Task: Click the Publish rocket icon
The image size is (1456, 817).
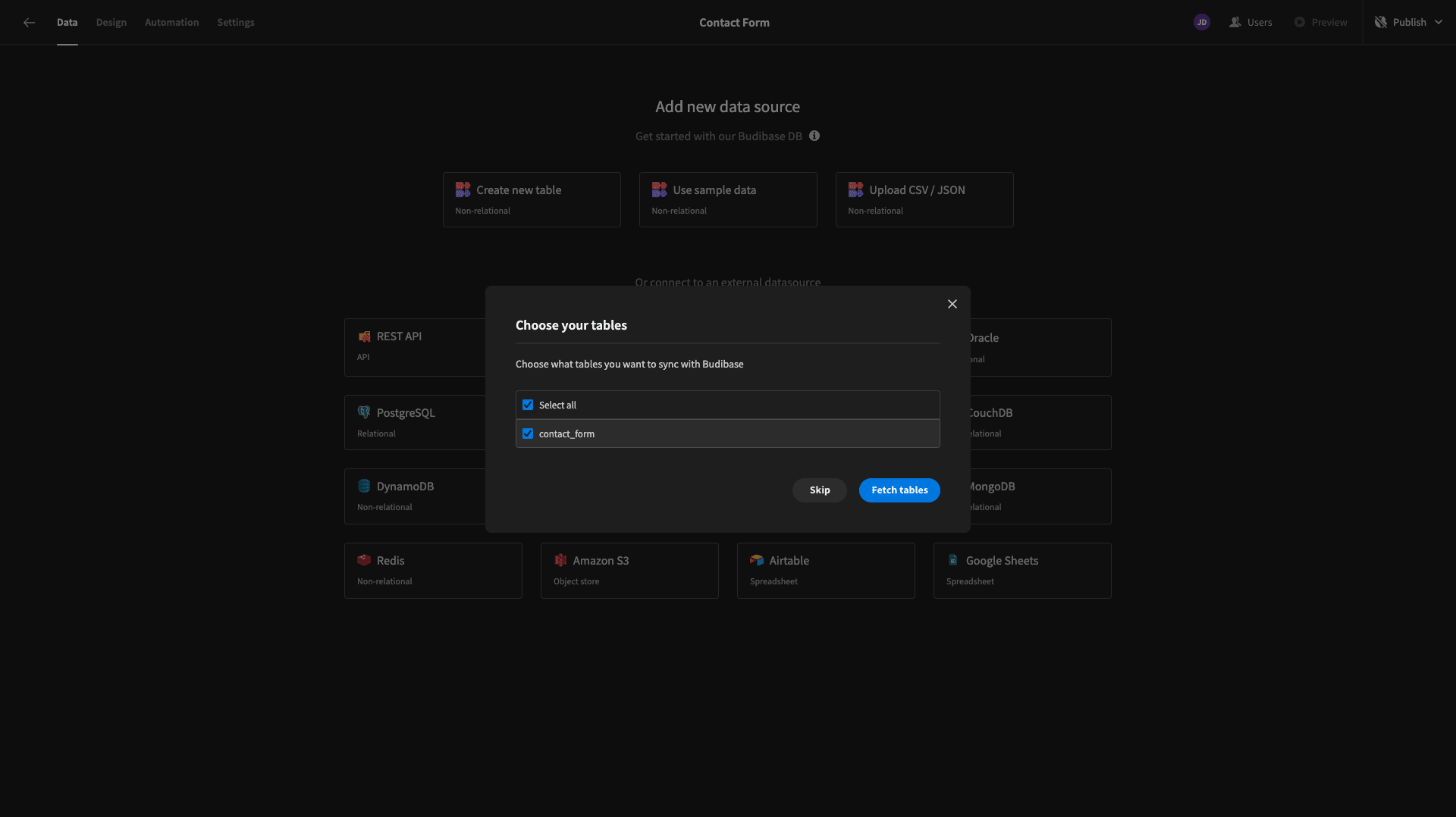Action: point(1380,23)
